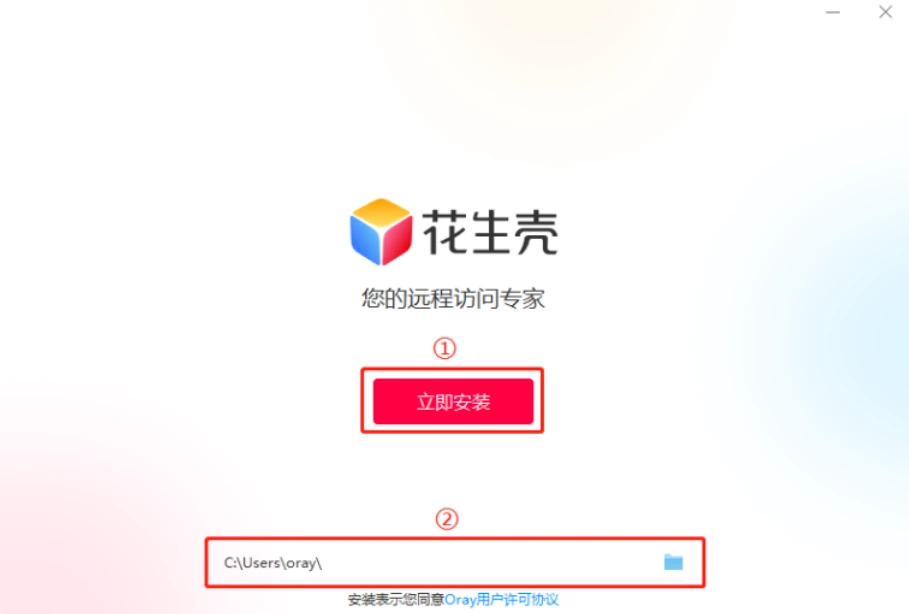This screenshot has width=909, height=614.
Task: Click the circled ① annotation marker
Action: point(445,348)
